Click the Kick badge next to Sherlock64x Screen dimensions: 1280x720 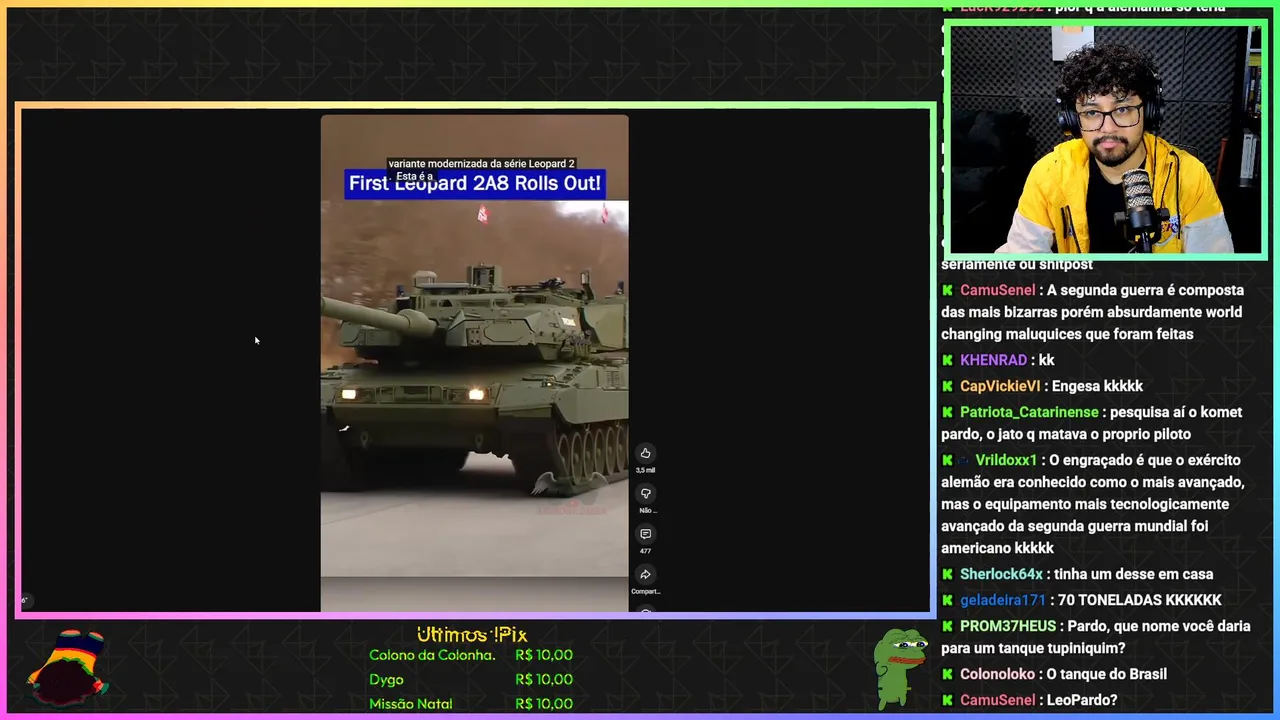(x=947, y=574)
